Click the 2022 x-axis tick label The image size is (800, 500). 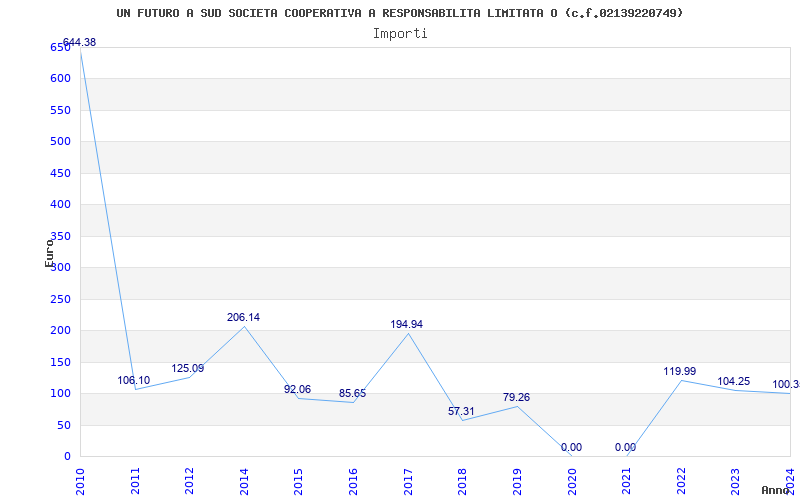(681, 481)
